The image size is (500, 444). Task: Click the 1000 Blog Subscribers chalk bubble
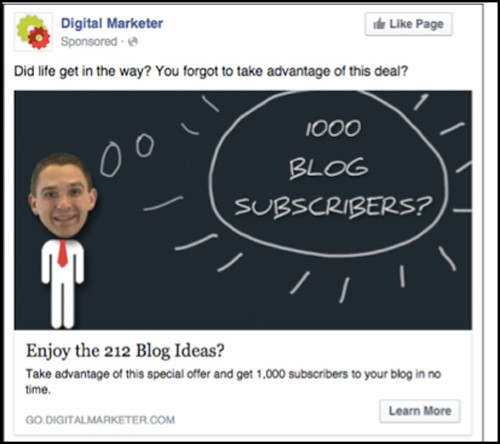329,173
